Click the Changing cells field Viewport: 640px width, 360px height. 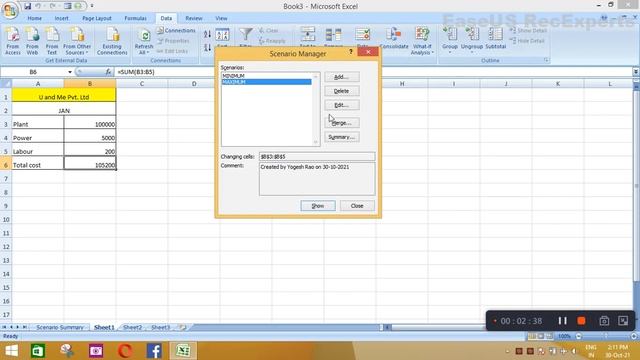[x=317, y=156]
